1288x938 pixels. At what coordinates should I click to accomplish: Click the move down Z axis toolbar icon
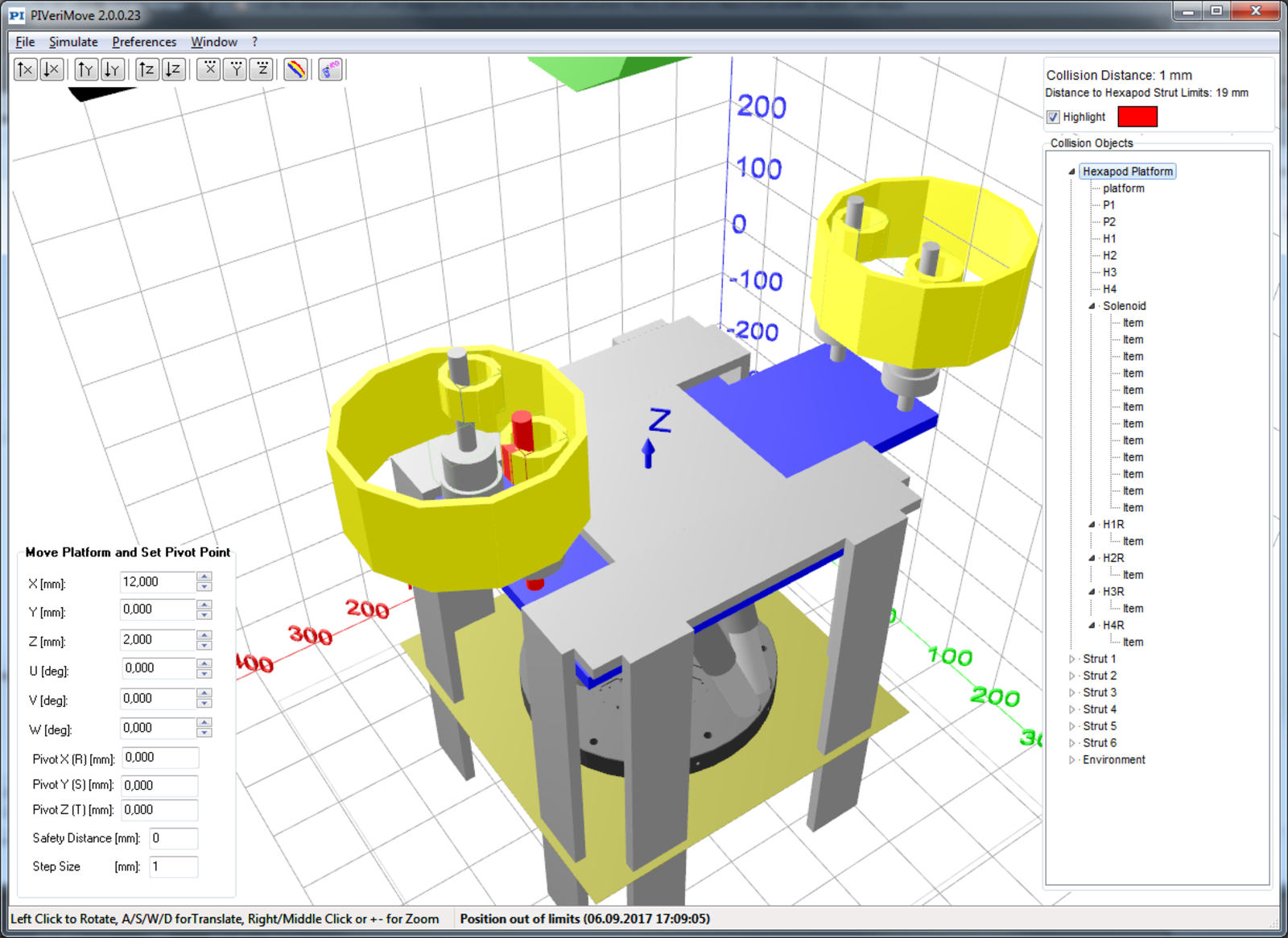173,70
